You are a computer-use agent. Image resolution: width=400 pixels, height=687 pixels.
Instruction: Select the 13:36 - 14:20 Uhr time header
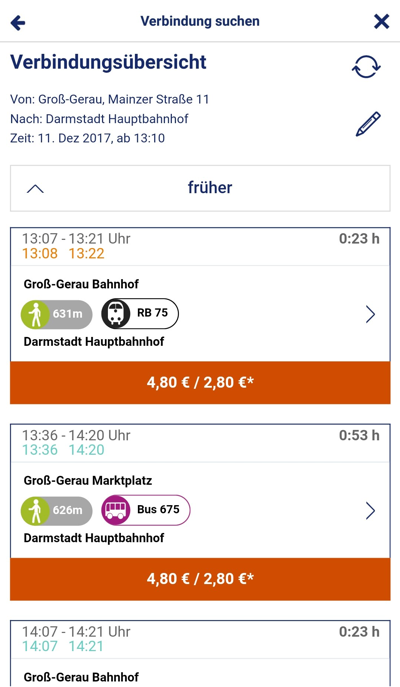click(x=77, y=436)
